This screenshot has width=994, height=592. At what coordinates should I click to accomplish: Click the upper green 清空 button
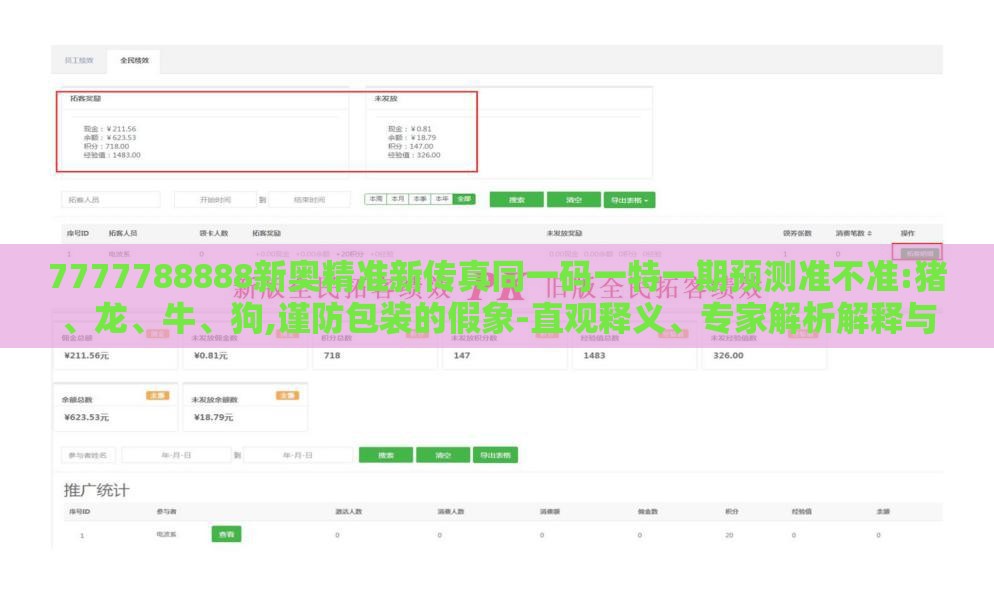(574, 200)
